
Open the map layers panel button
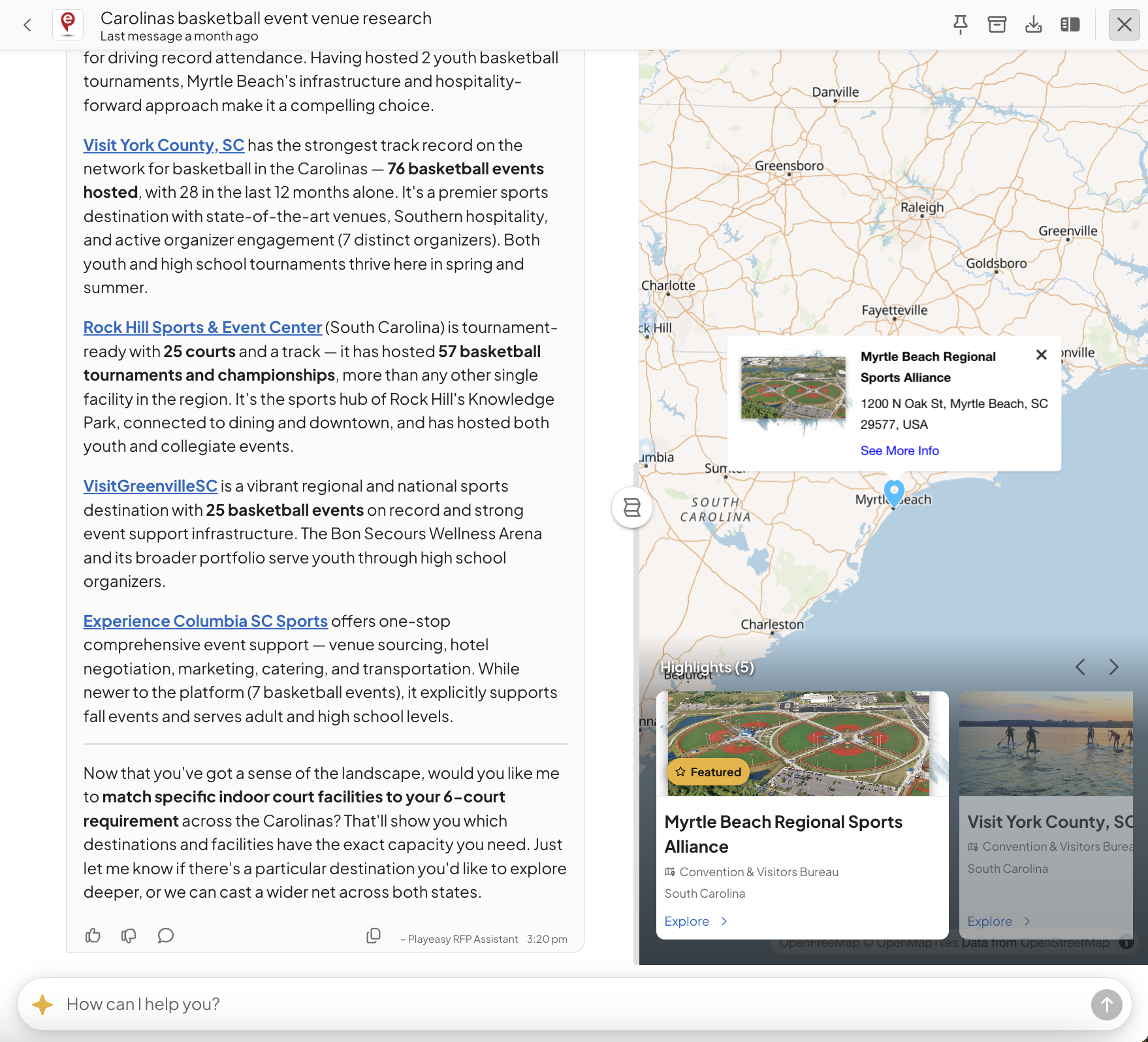point(632,507)
